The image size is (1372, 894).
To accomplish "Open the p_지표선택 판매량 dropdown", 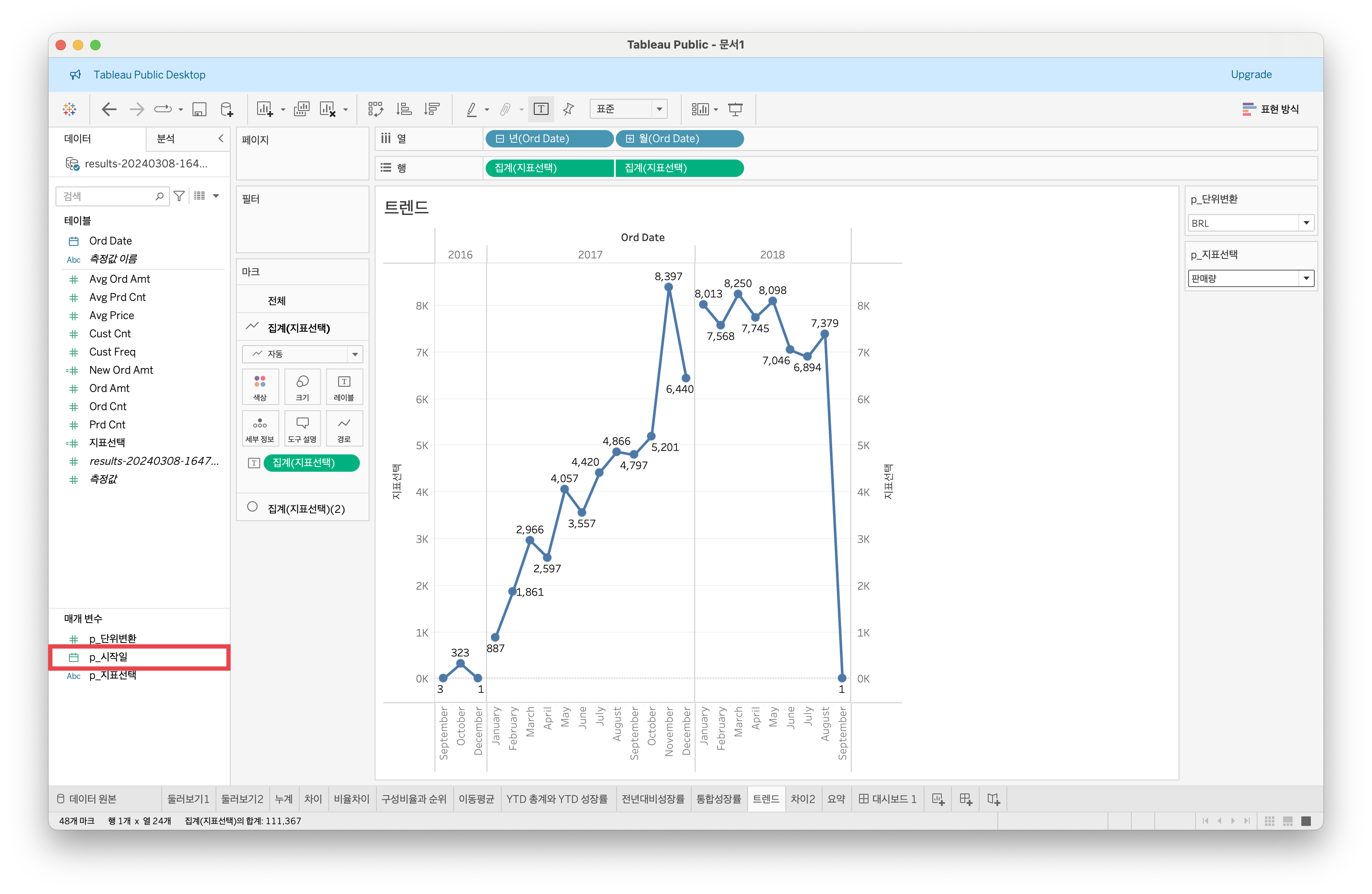I will coord(1306,278).
